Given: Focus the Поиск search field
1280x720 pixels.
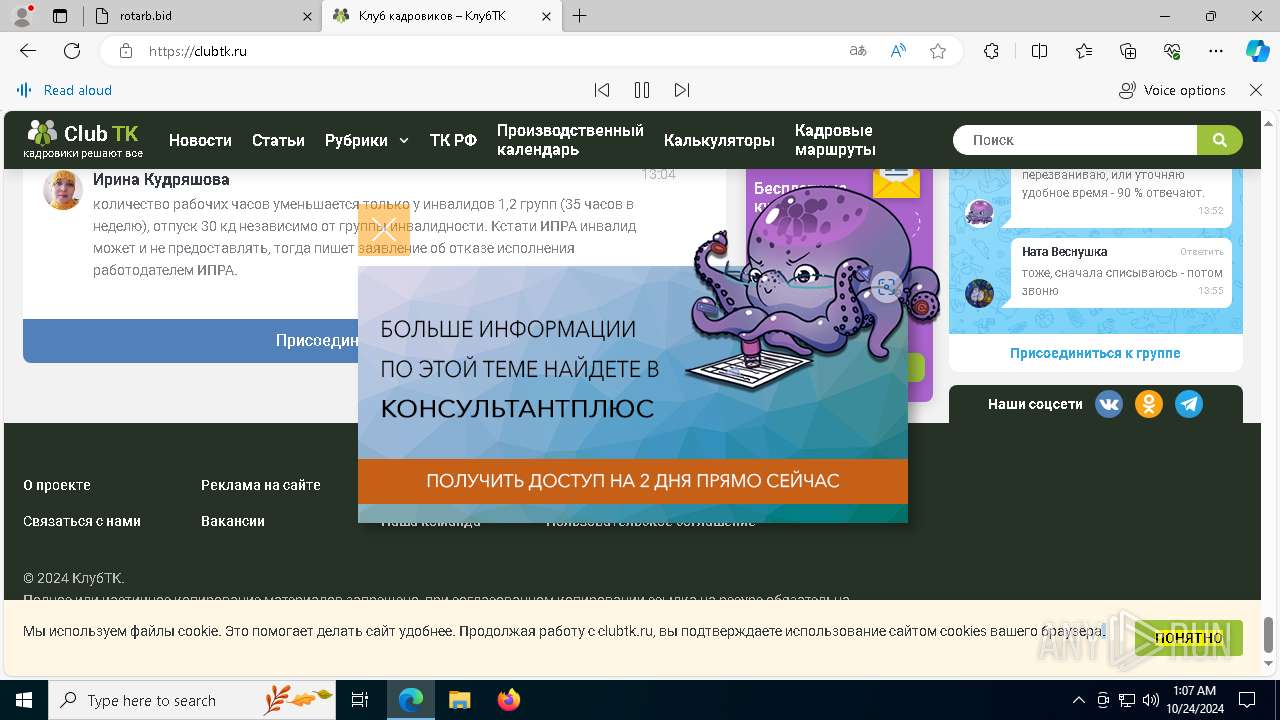Looking at the screenshot, I should click(1075, 140).
